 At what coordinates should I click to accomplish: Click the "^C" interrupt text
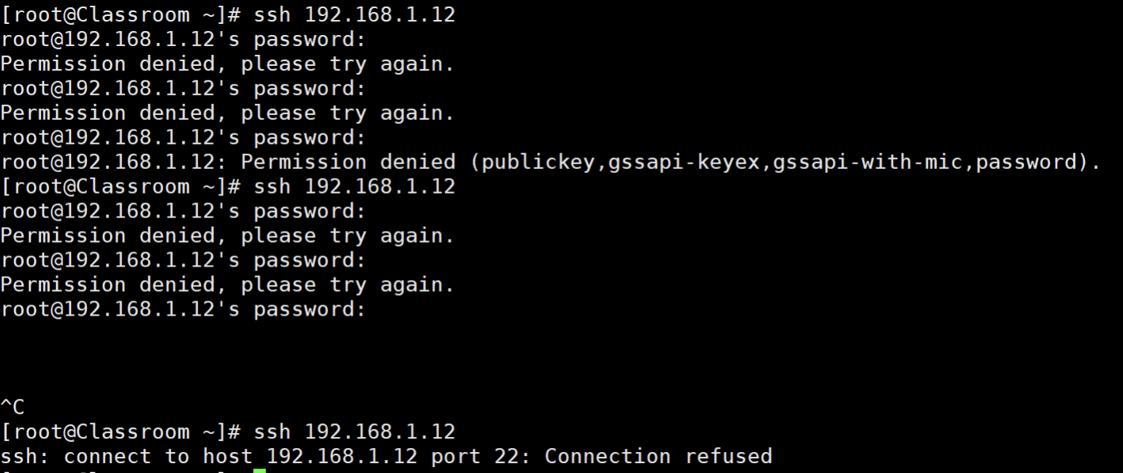click(x=13, y=407)
